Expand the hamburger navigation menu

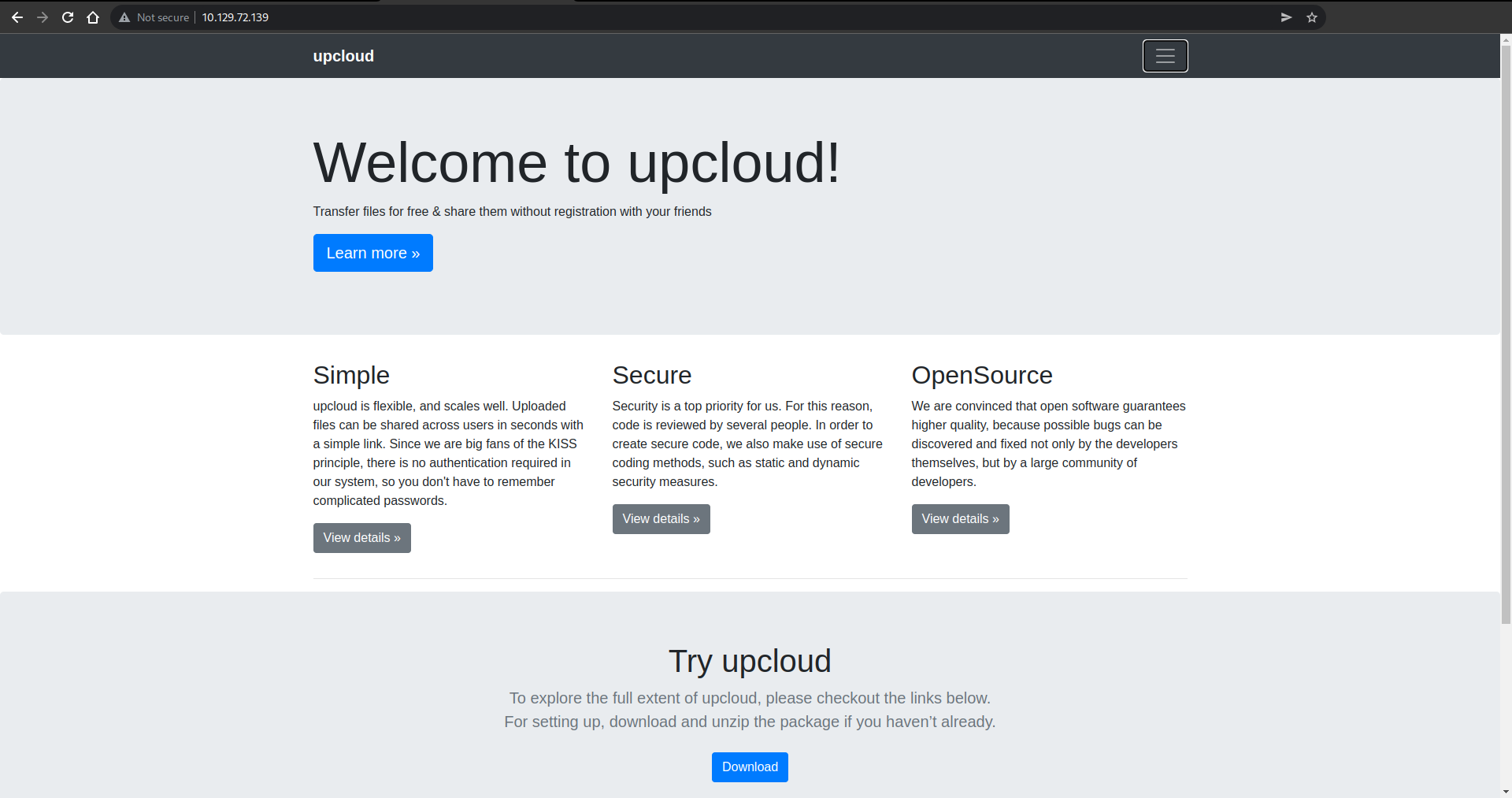coord(1165,56)
